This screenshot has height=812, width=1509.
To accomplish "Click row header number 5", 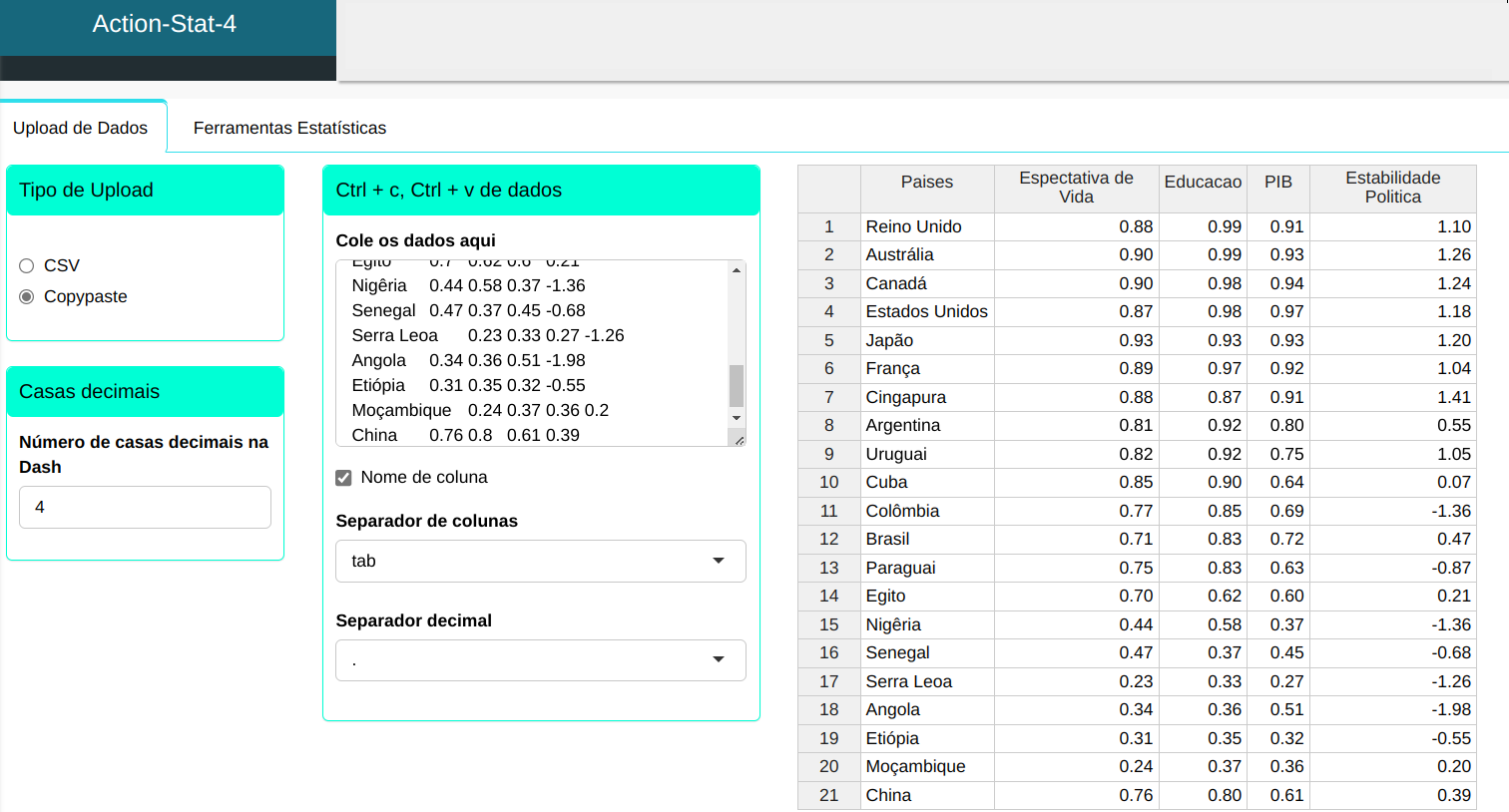I will 828,340.
